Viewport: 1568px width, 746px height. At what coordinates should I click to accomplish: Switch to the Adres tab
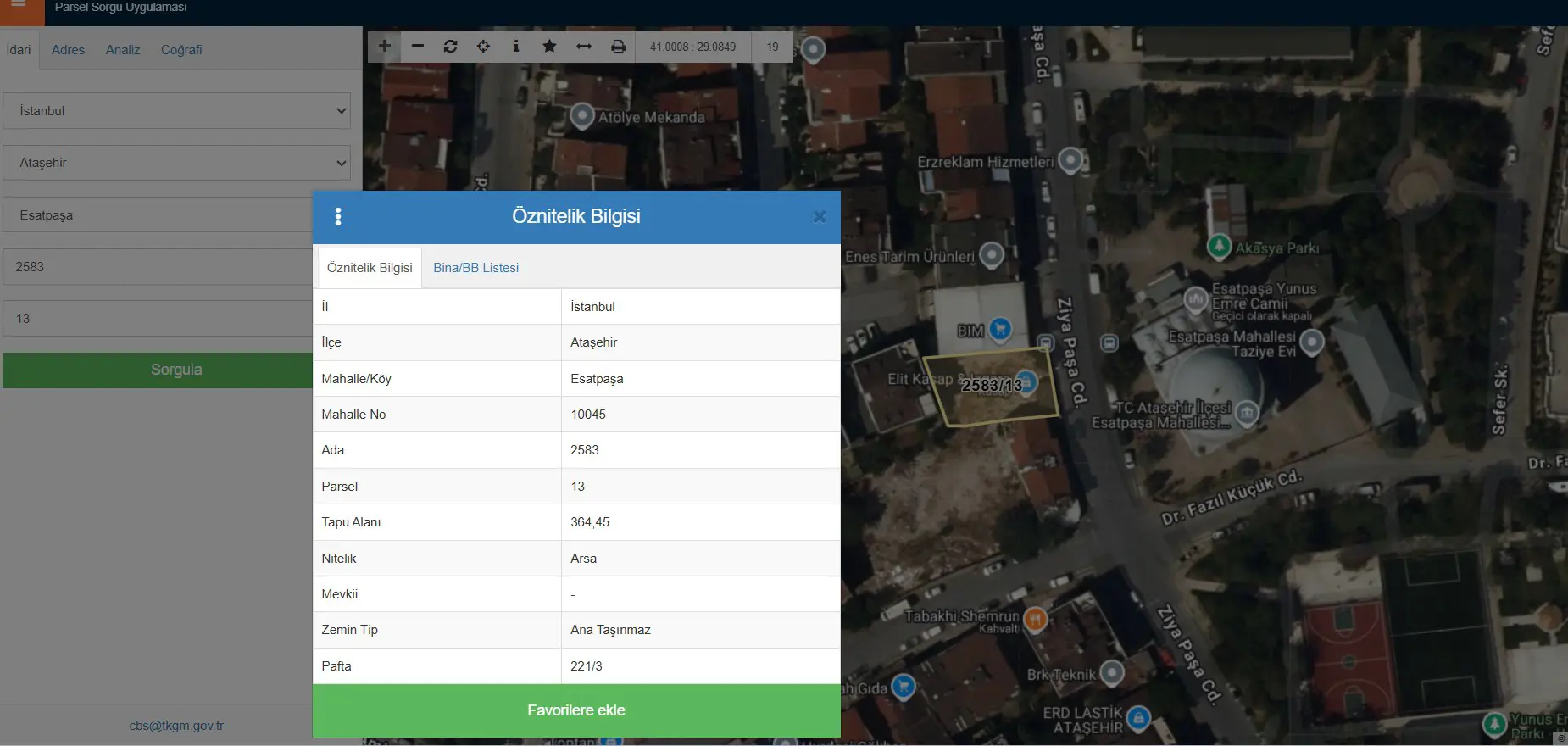[x=68, y=50]
